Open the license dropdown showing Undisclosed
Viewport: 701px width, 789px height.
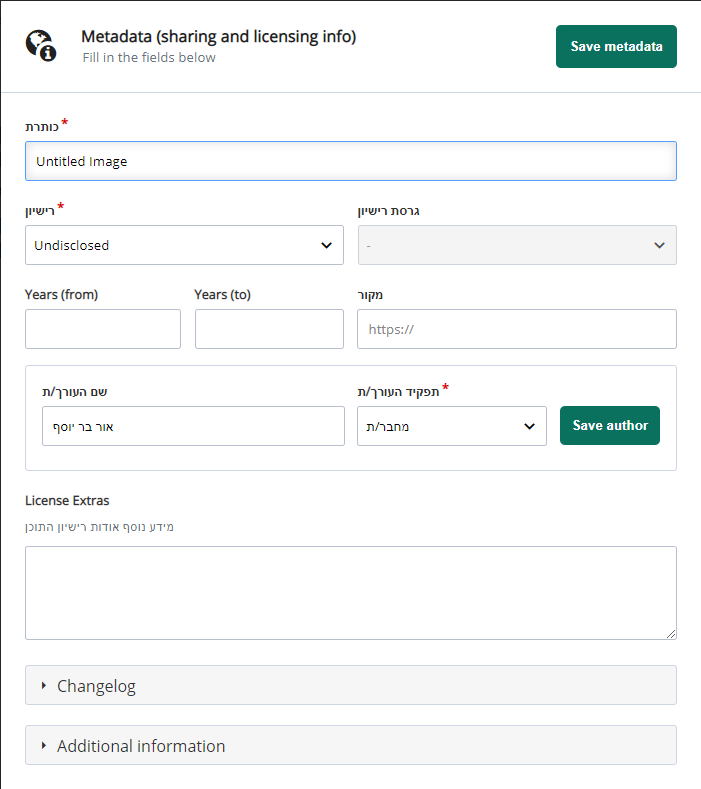coord(184,245)
